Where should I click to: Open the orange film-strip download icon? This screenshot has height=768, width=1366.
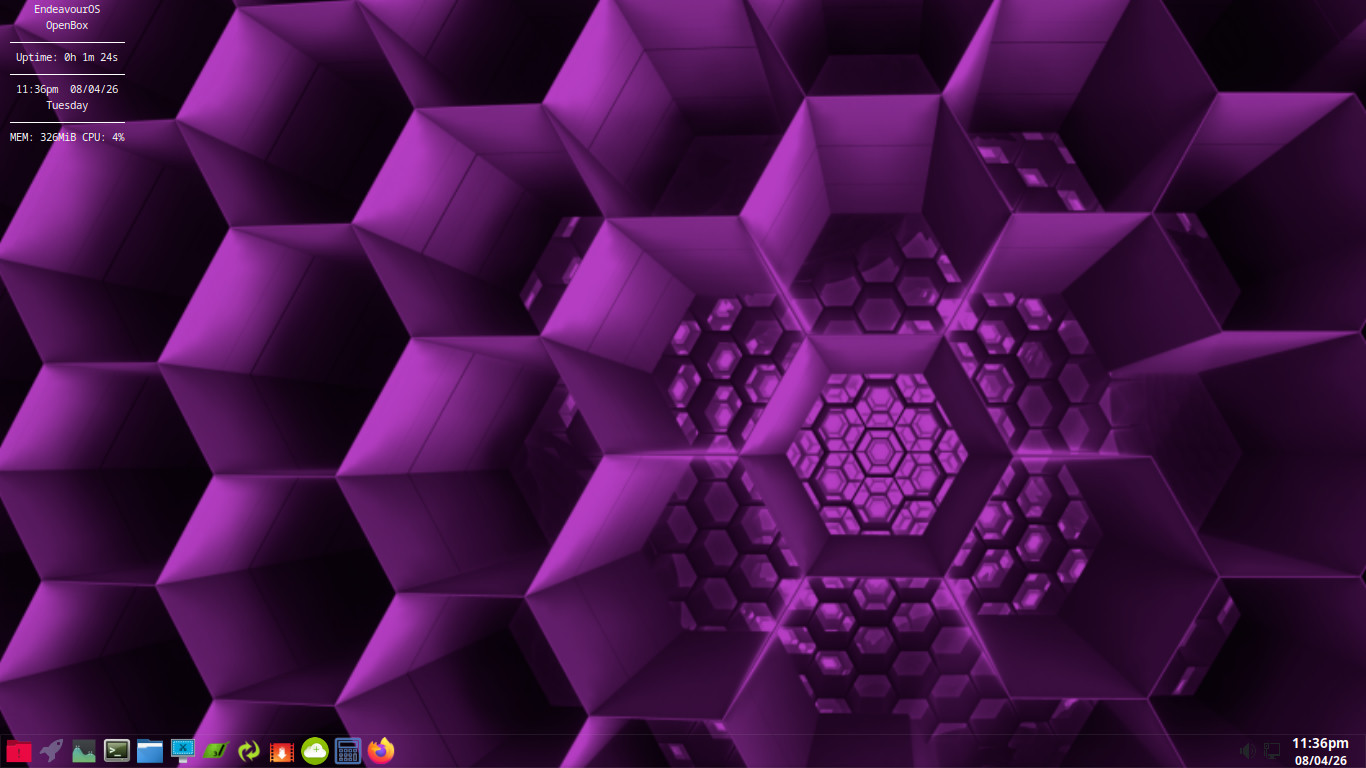(282, 750)
